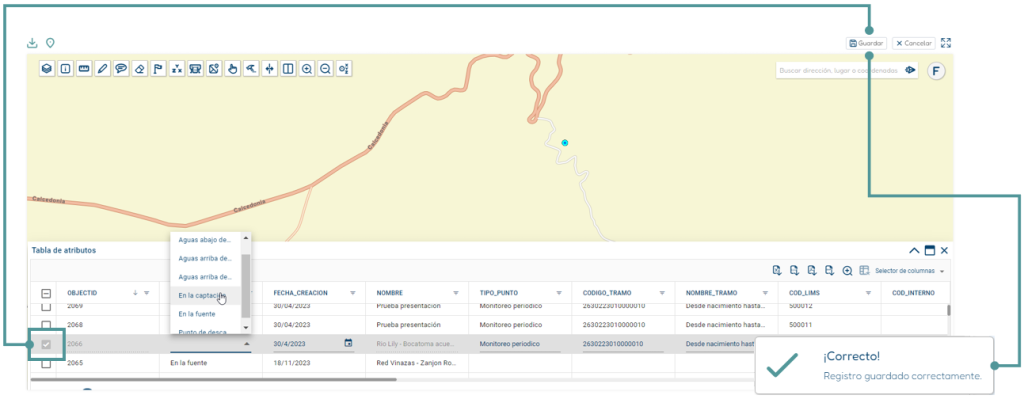
Task: Zoom in on the map
Action: tap(306, 69)
